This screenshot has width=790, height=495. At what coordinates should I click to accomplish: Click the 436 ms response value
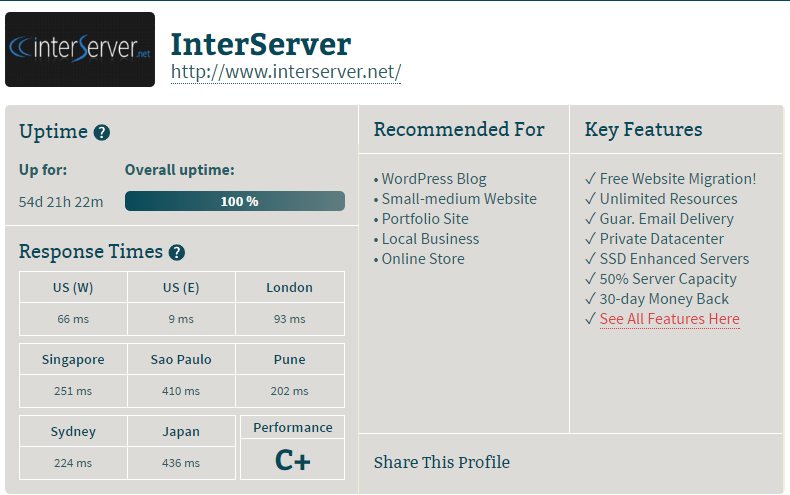(181, 463)
